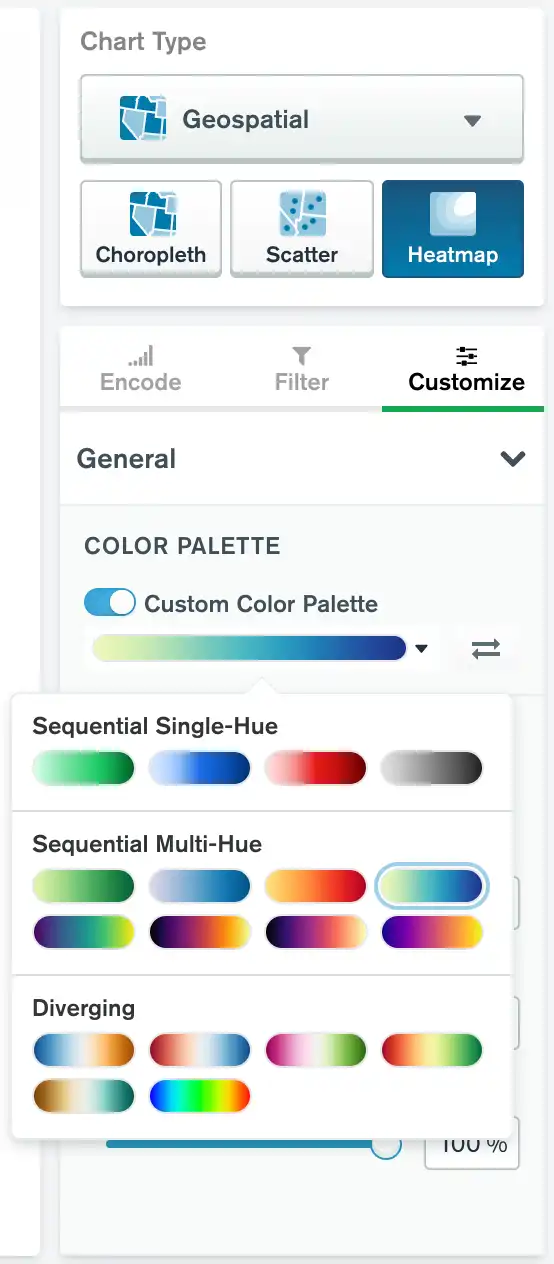Choose the red single-hue sequential palette
The image size is (554, 1264).
pos(316,768)
